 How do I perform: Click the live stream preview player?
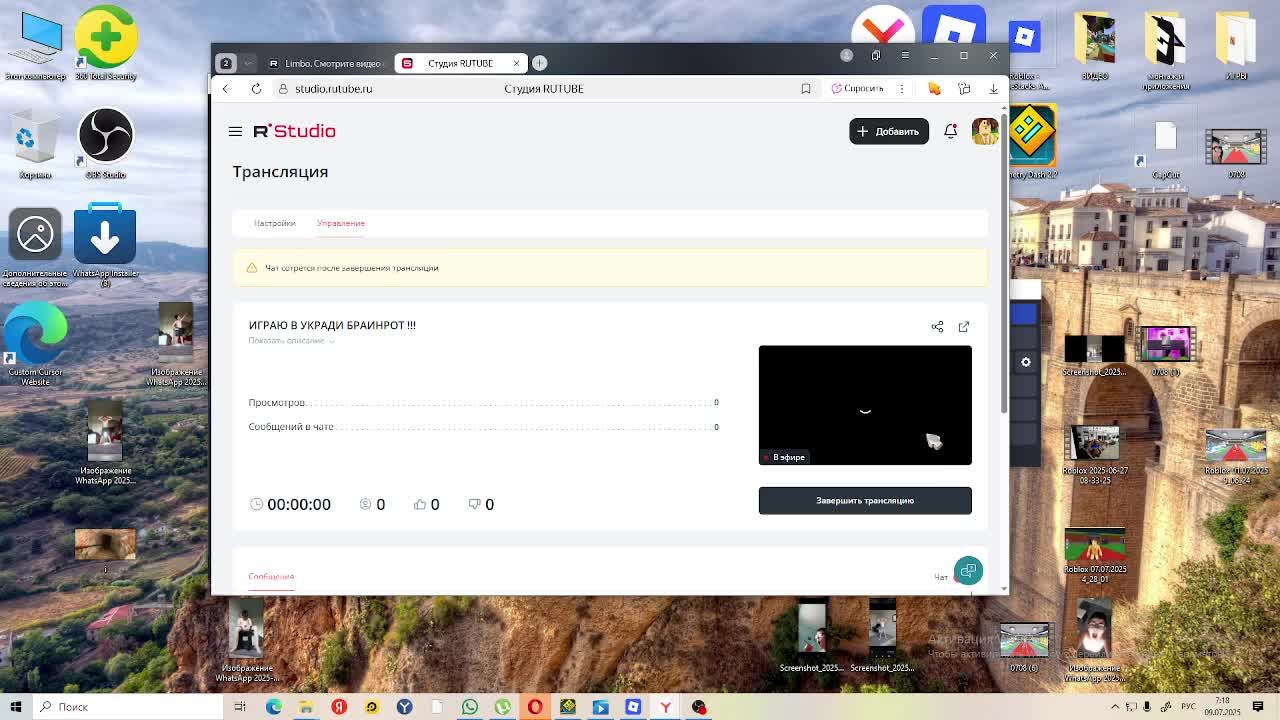(865, 405)
